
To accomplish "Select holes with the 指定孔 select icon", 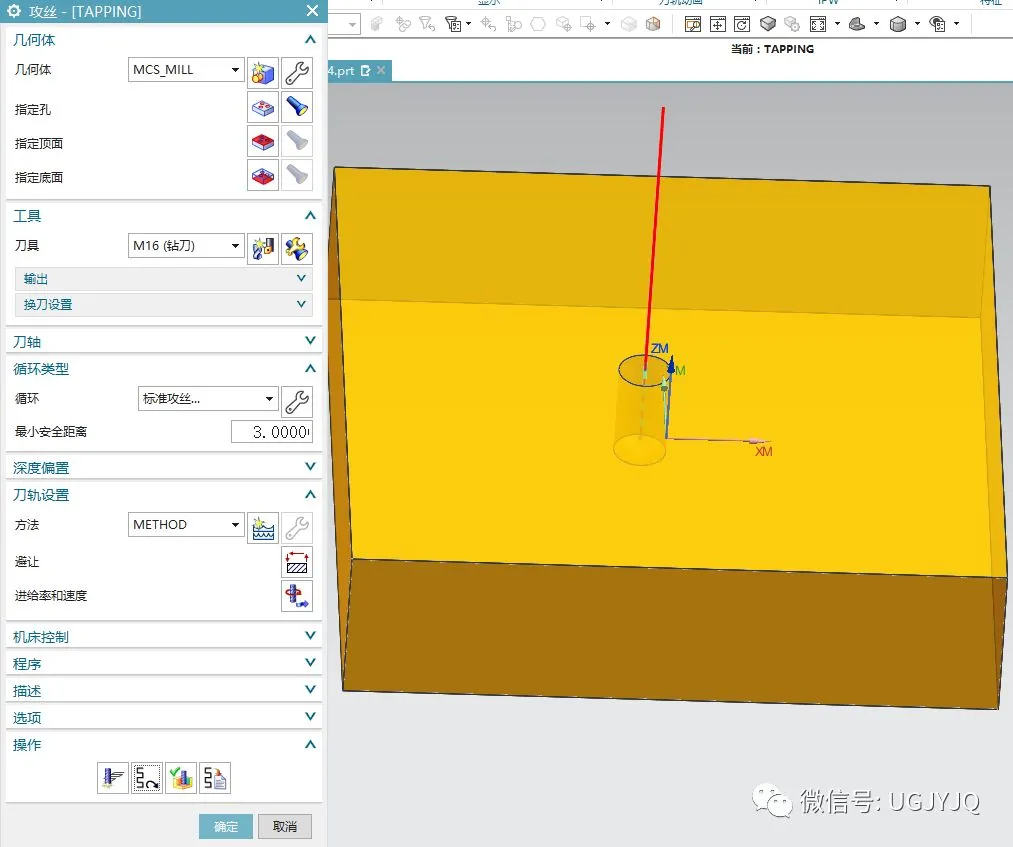I will pyautogui.click(x=263, y=107).
